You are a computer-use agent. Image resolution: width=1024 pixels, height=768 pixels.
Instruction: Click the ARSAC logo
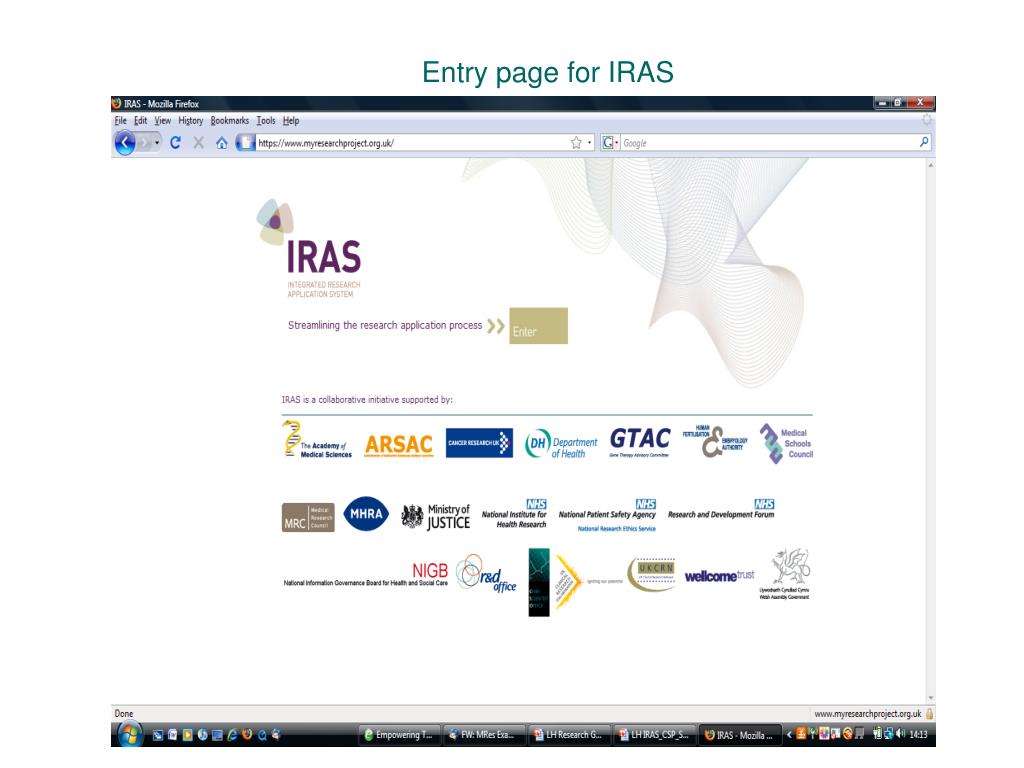(x=398, y=445)
